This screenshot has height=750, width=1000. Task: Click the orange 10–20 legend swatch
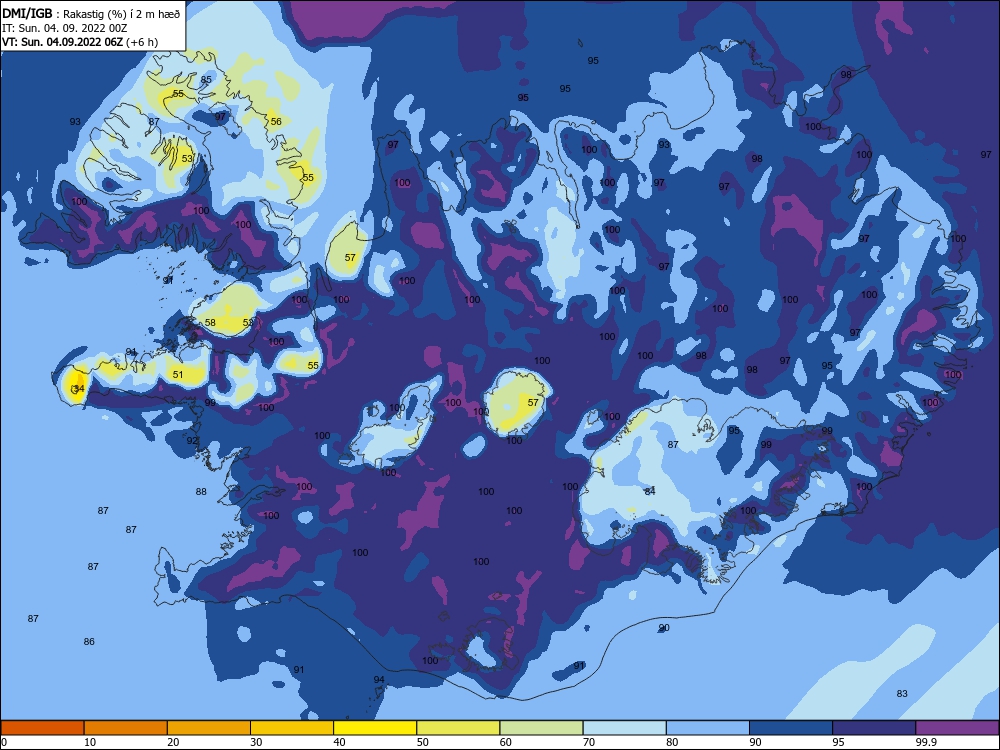[x=126, y=728]
